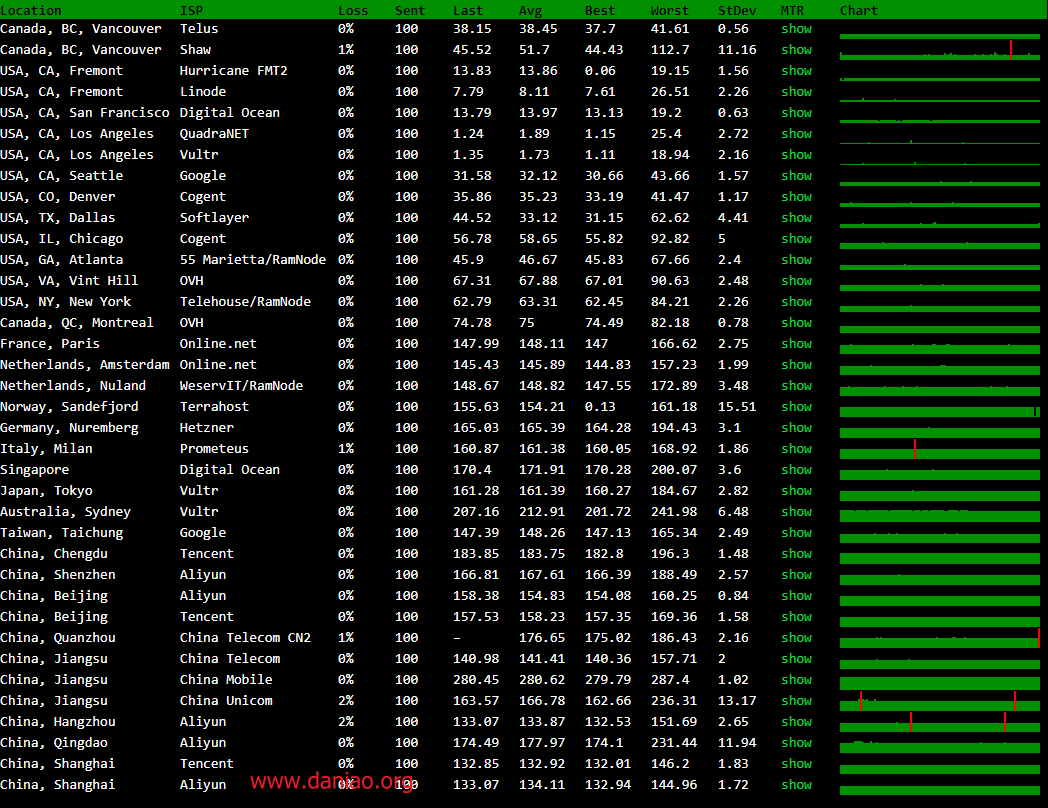The image size is (1048, 808).
Task: Select the 112.7 worst value
Action: pos(670,49)
